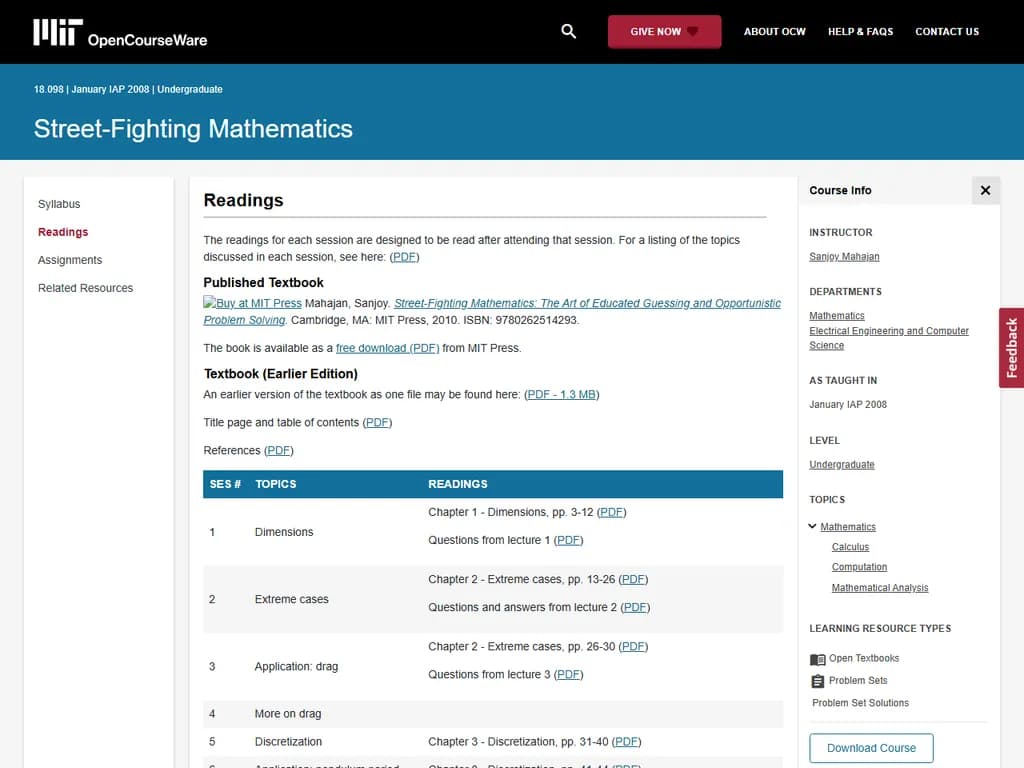The height and width of the screenshot is (768, 1024).
Task: Click the Download Course button
Action: [870, 747]
